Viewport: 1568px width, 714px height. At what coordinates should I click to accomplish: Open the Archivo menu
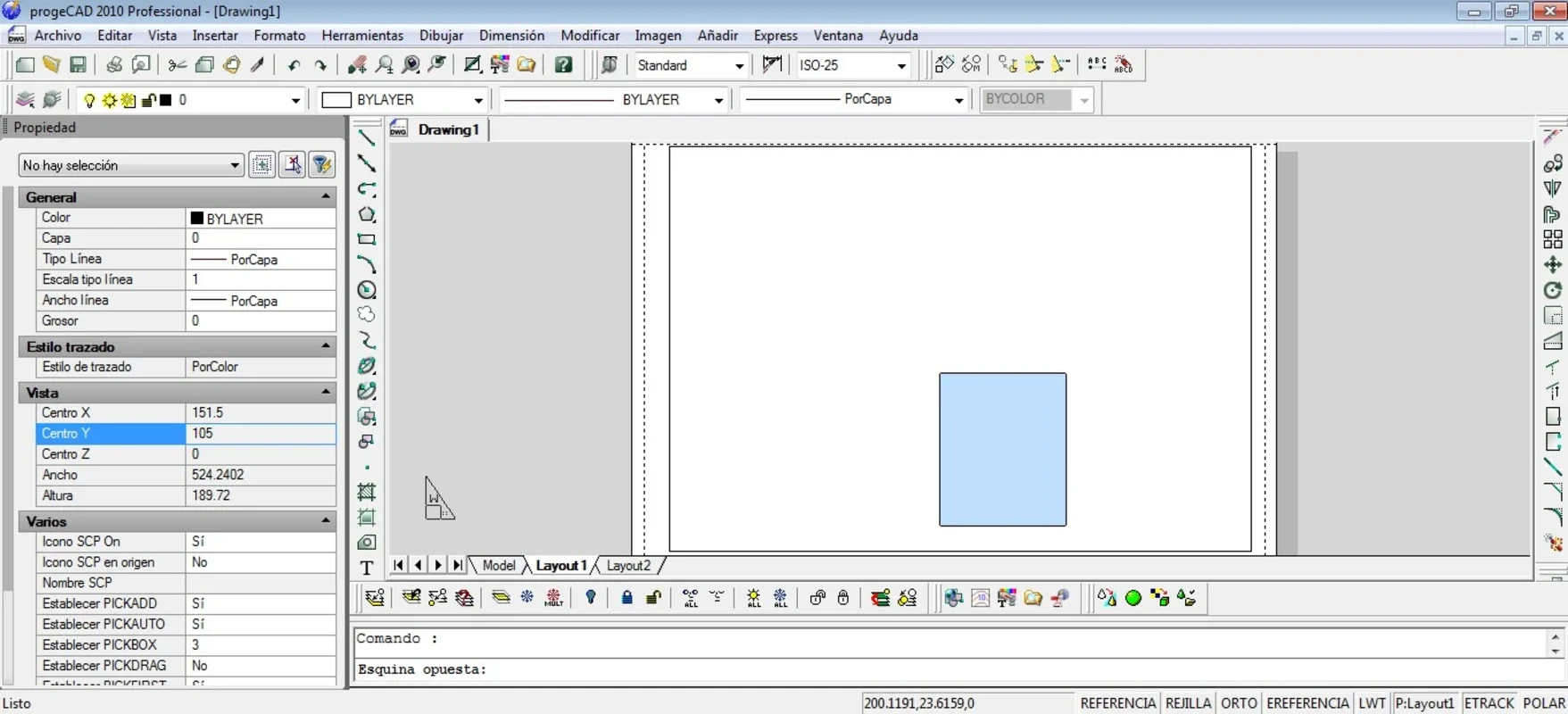[58, 36]
